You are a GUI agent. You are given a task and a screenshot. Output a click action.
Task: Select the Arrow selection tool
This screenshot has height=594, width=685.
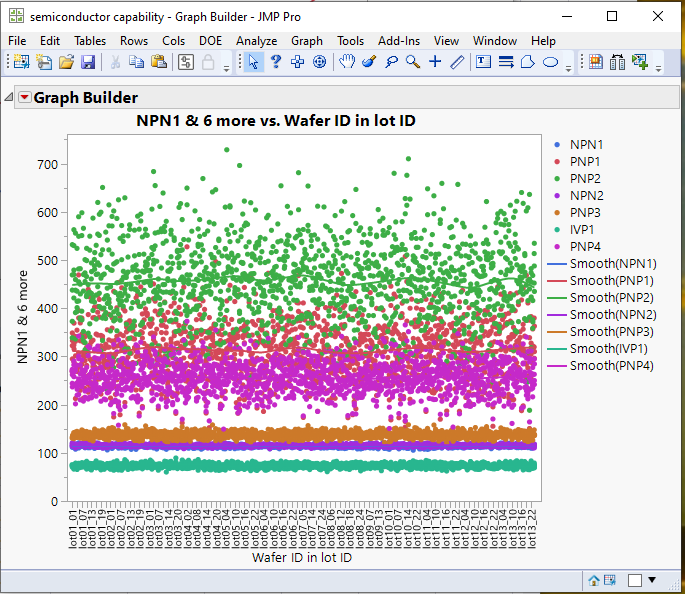pyautogui.click(x=254, y=62)
